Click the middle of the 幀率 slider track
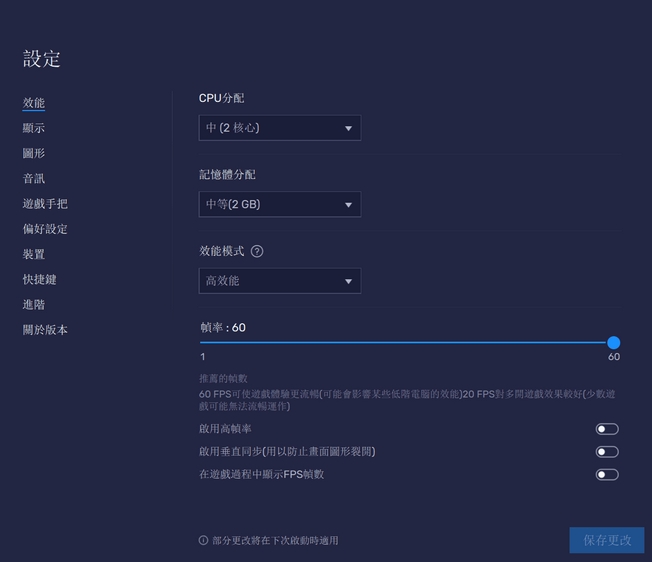Image resolution: width=652 pixels, height=562 pixels. click(x=407, y=343)
